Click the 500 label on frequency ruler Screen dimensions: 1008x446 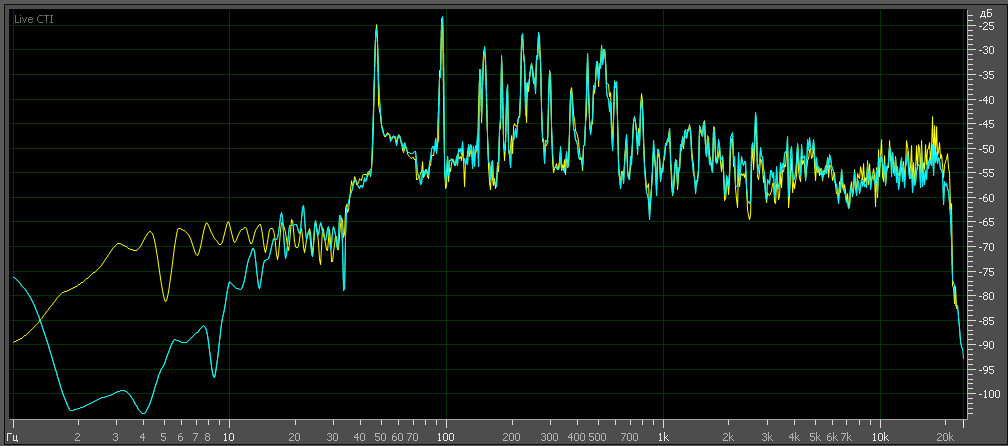598,437
